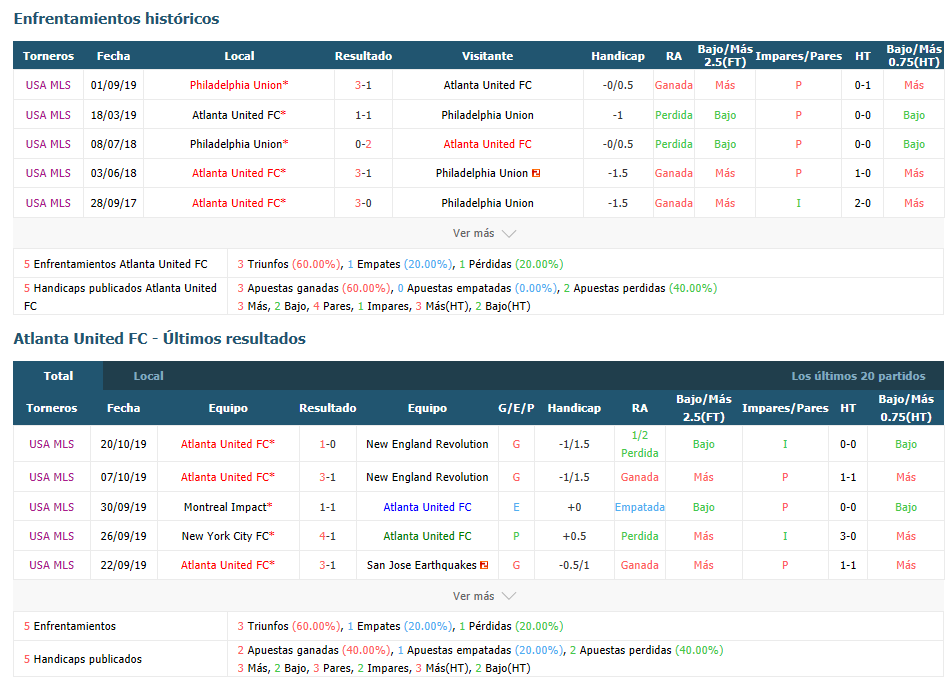Open USA MLS link for 28/09/17 match
The height and width of the screenshot is (684, 949).
[x=48, y=203]
